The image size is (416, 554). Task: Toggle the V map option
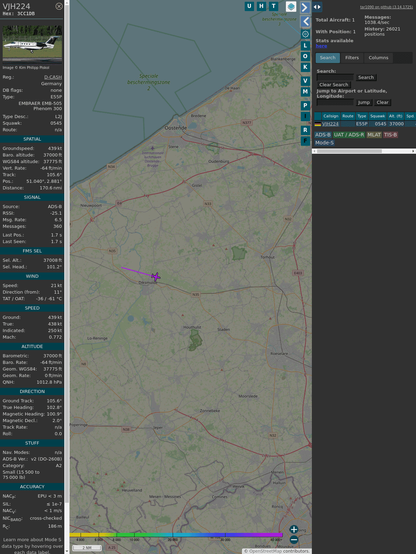tap(305, 81)
